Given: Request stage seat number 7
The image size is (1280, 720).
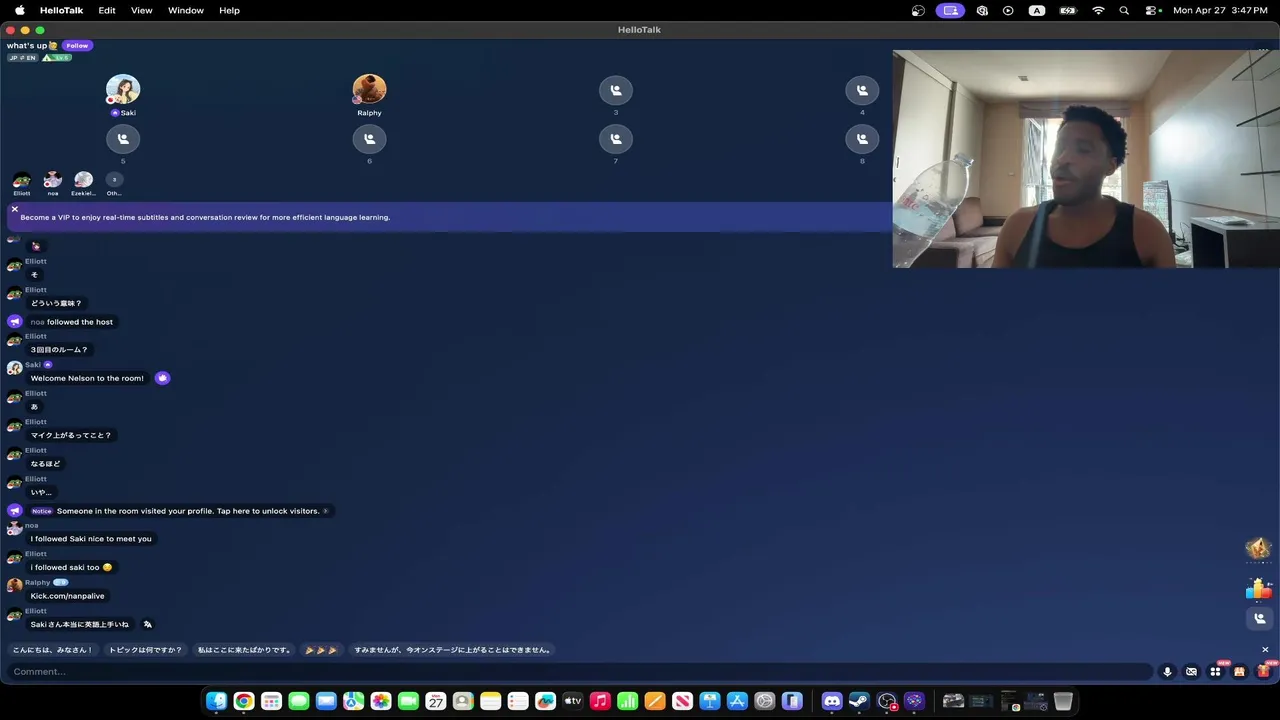Looking at the screenshot, I should (616, 139).
